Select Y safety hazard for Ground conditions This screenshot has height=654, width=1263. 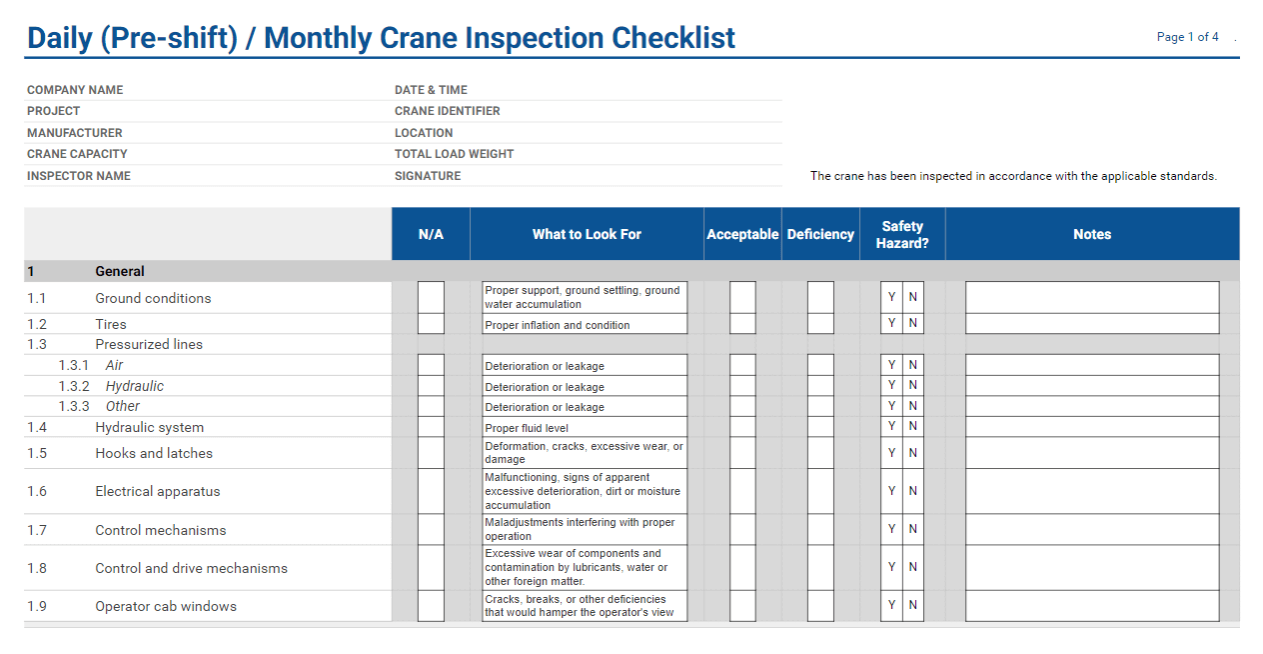tap(892, 298)
